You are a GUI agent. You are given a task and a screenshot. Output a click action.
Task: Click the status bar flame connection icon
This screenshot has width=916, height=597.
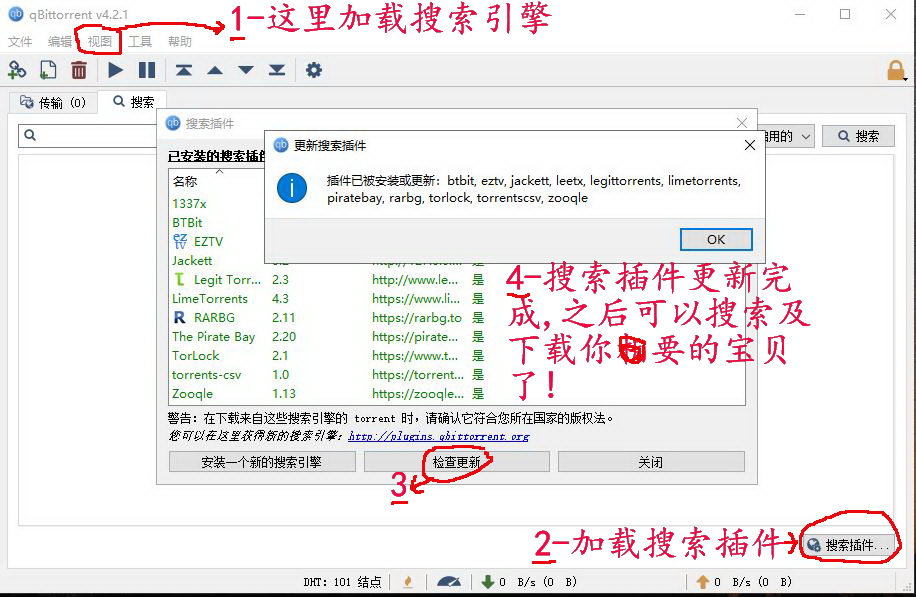click(408, 581)
